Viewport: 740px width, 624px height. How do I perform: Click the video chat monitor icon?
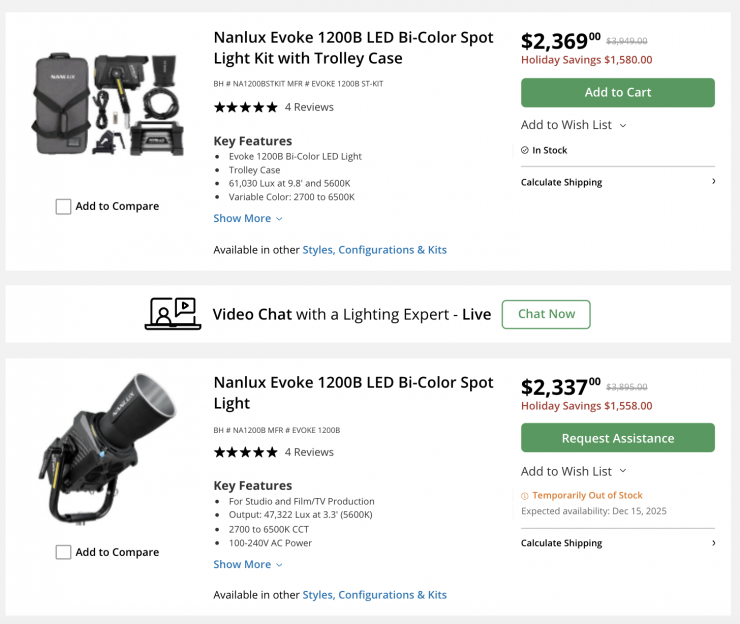[x=173, y=314]
